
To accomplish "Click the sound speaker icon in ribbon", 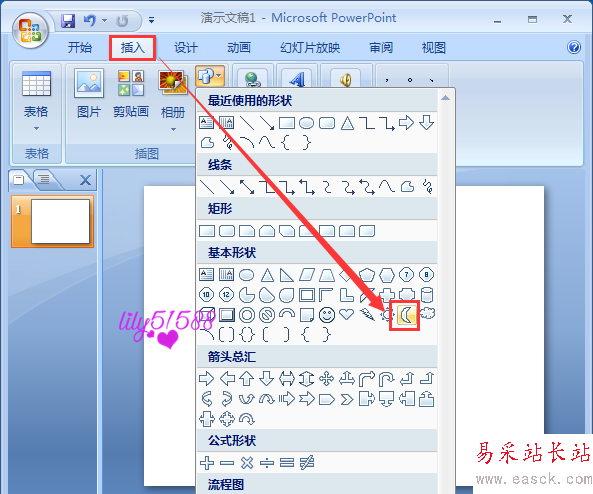I will pos(345,80).
